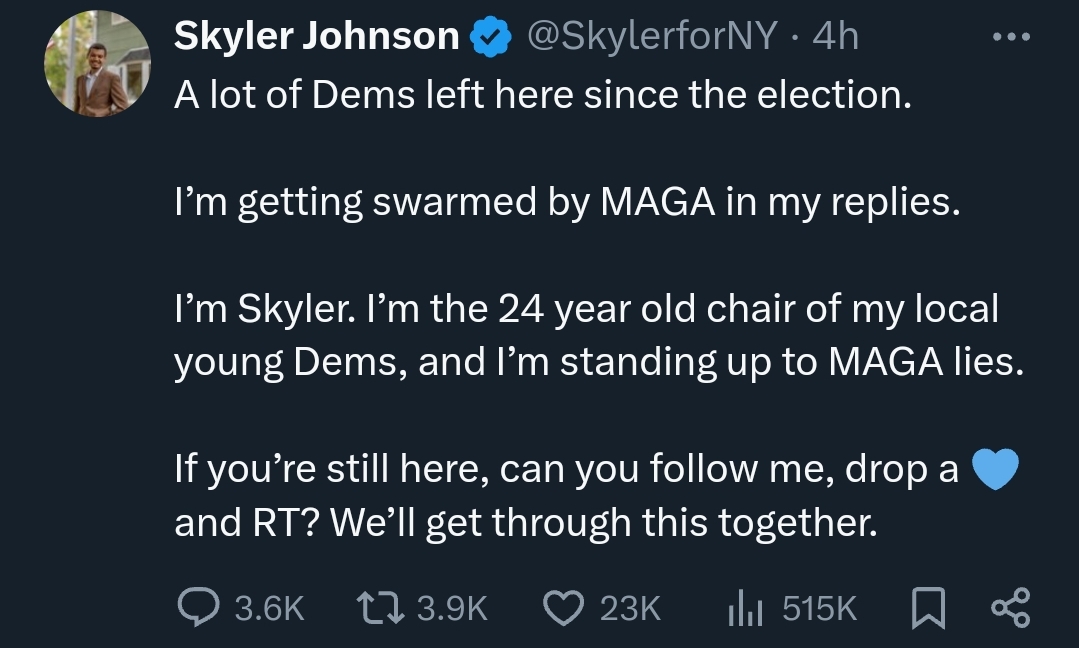Viewport: 1079px width, 648px height.
Task: Click the 23K likes count
Action: click(x=630, y=608)
